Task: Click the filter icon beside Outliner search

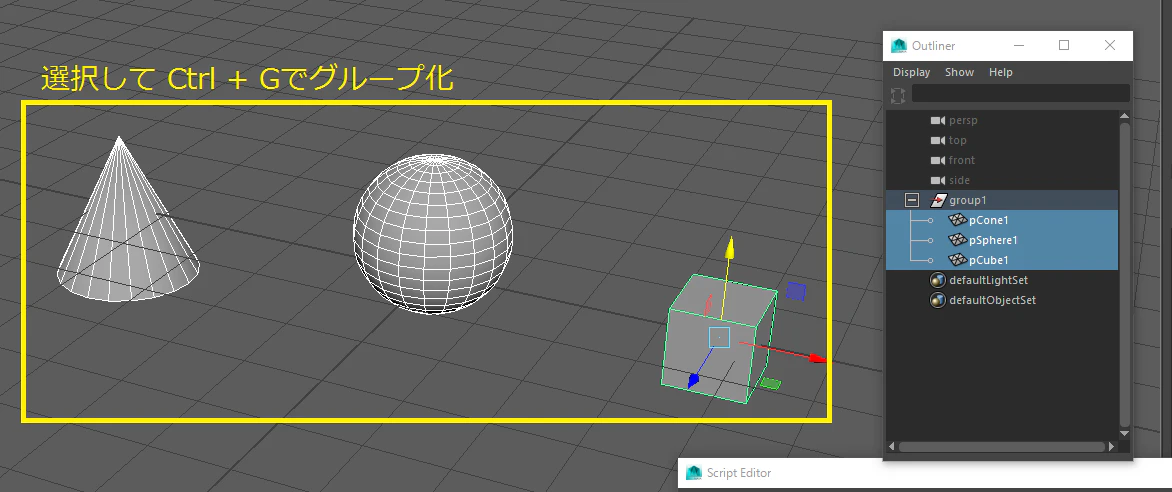Action: [898, 94]
